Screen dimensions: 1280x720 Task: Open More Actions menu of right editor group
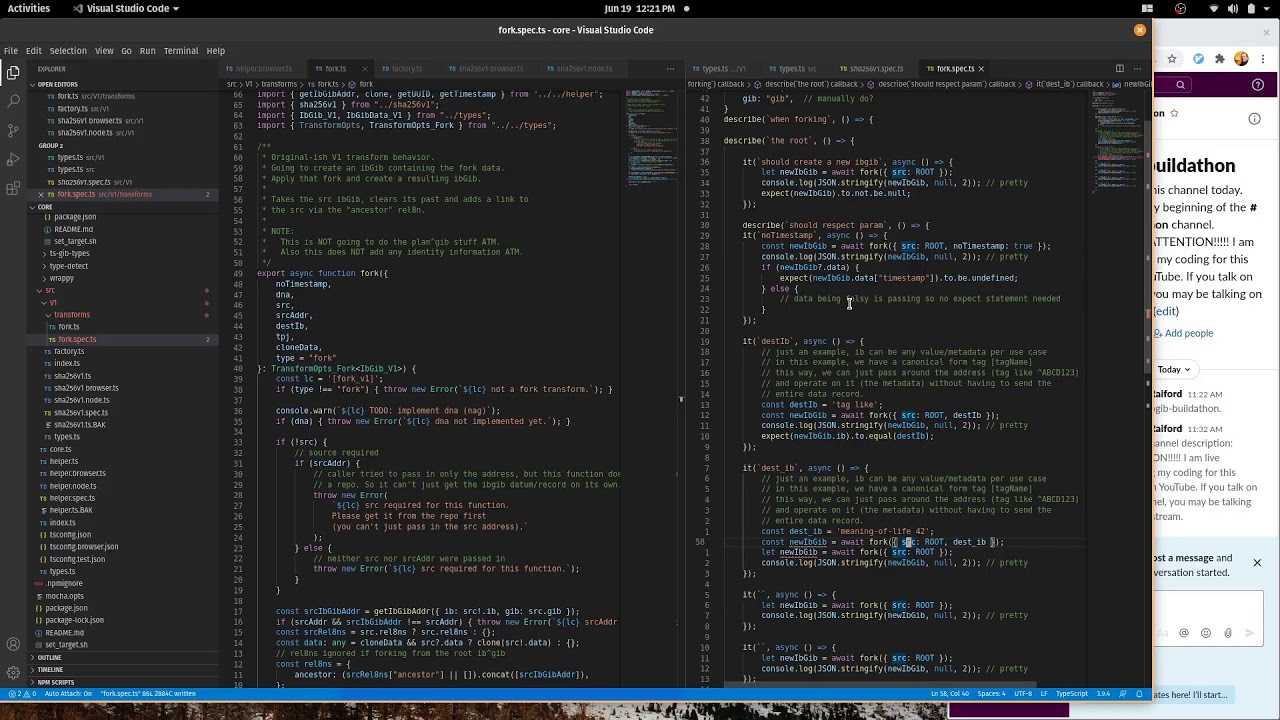[1136, 68]
